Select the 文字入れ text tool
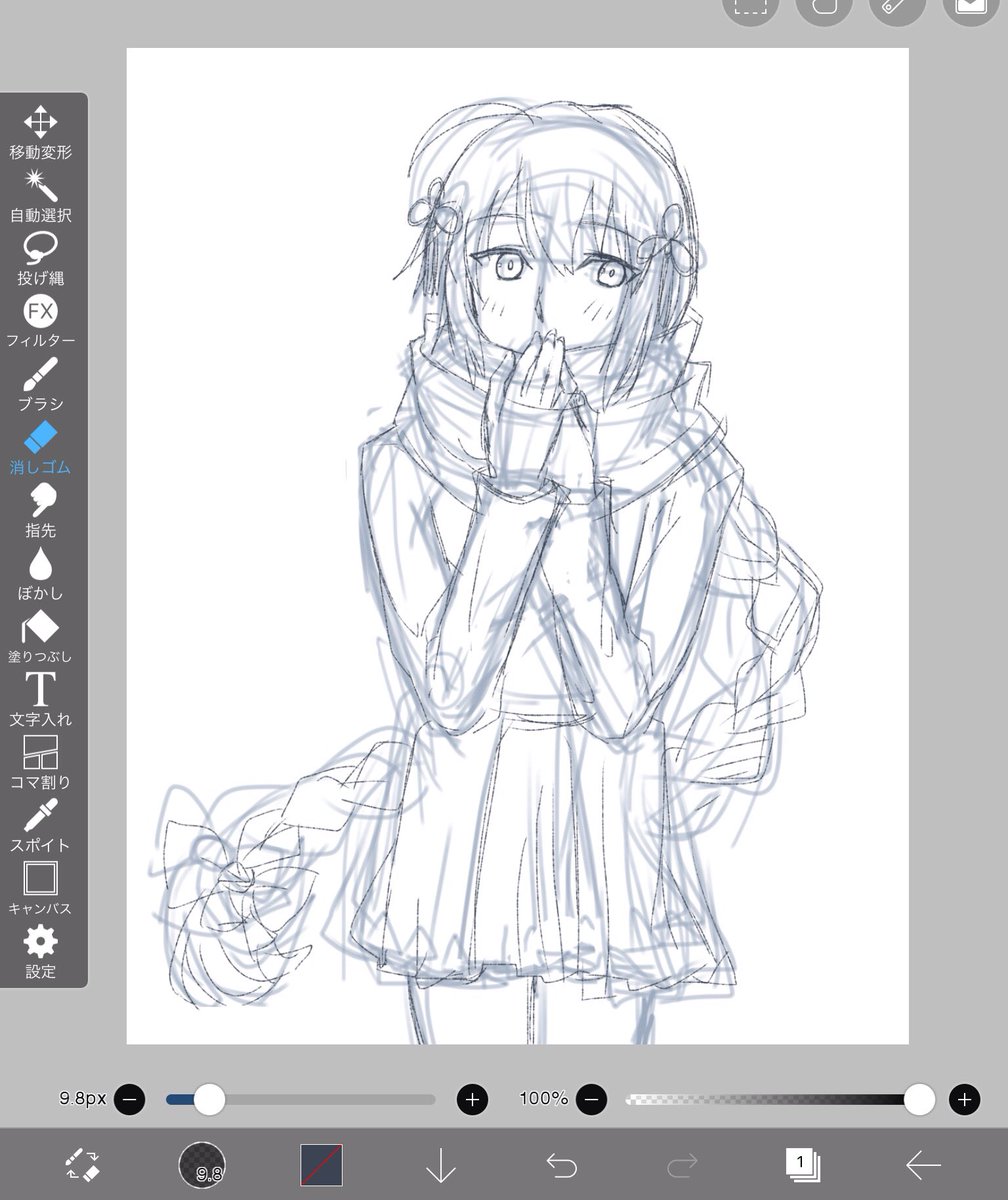This screenshot has height=1200, width=1008. click(x=41, y=699)
